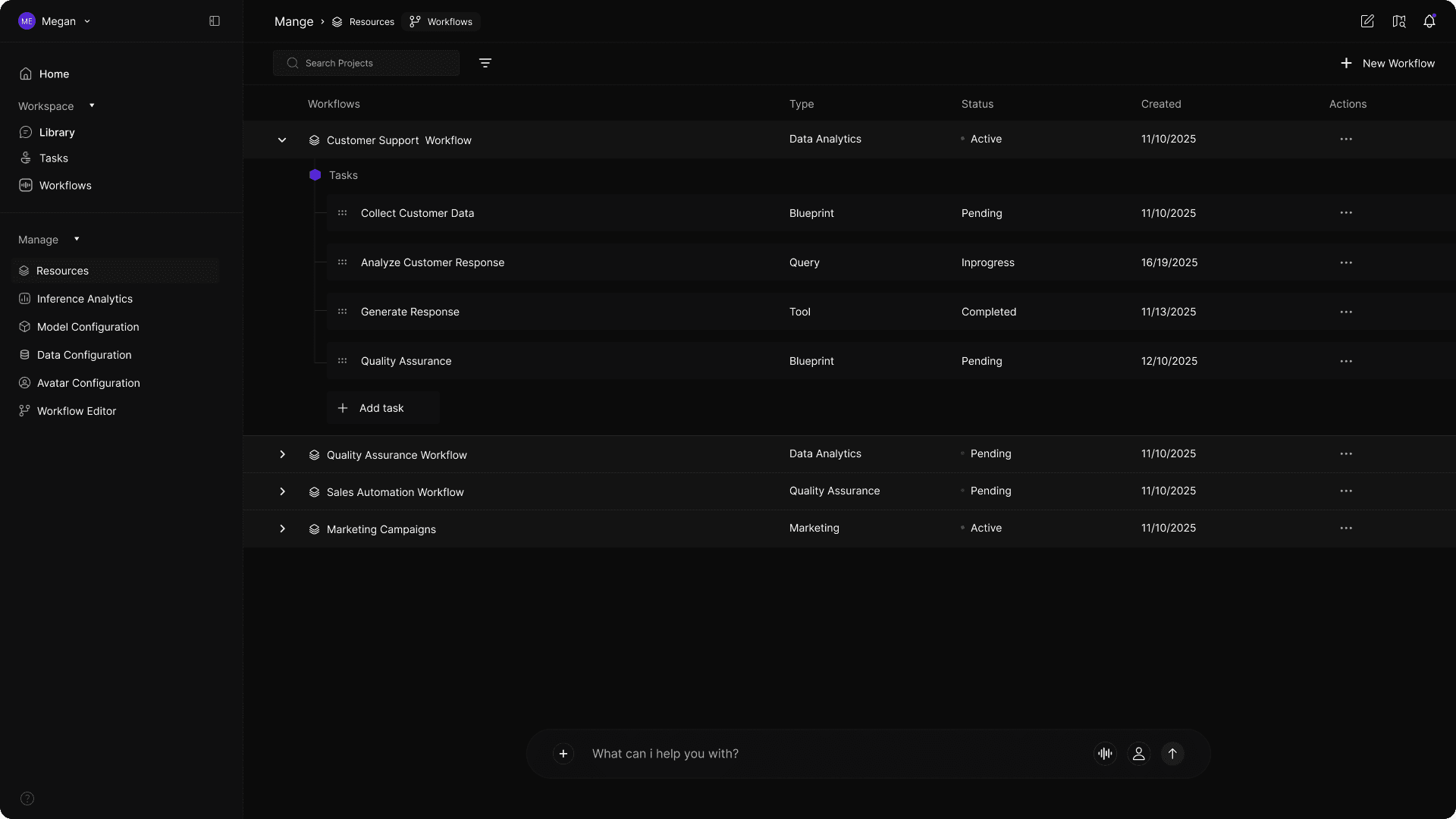Go to Workflow Editor in the sidebar
The height and width of the screenshot is (819, 1456).
click(x=76, y=411)
